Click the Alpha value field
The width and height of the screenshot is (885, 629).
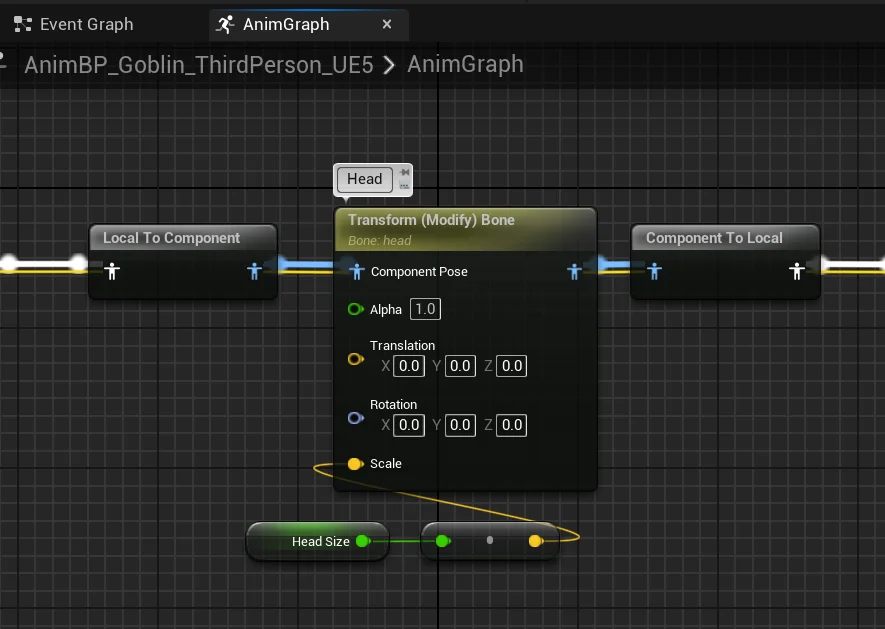point(425,309)
